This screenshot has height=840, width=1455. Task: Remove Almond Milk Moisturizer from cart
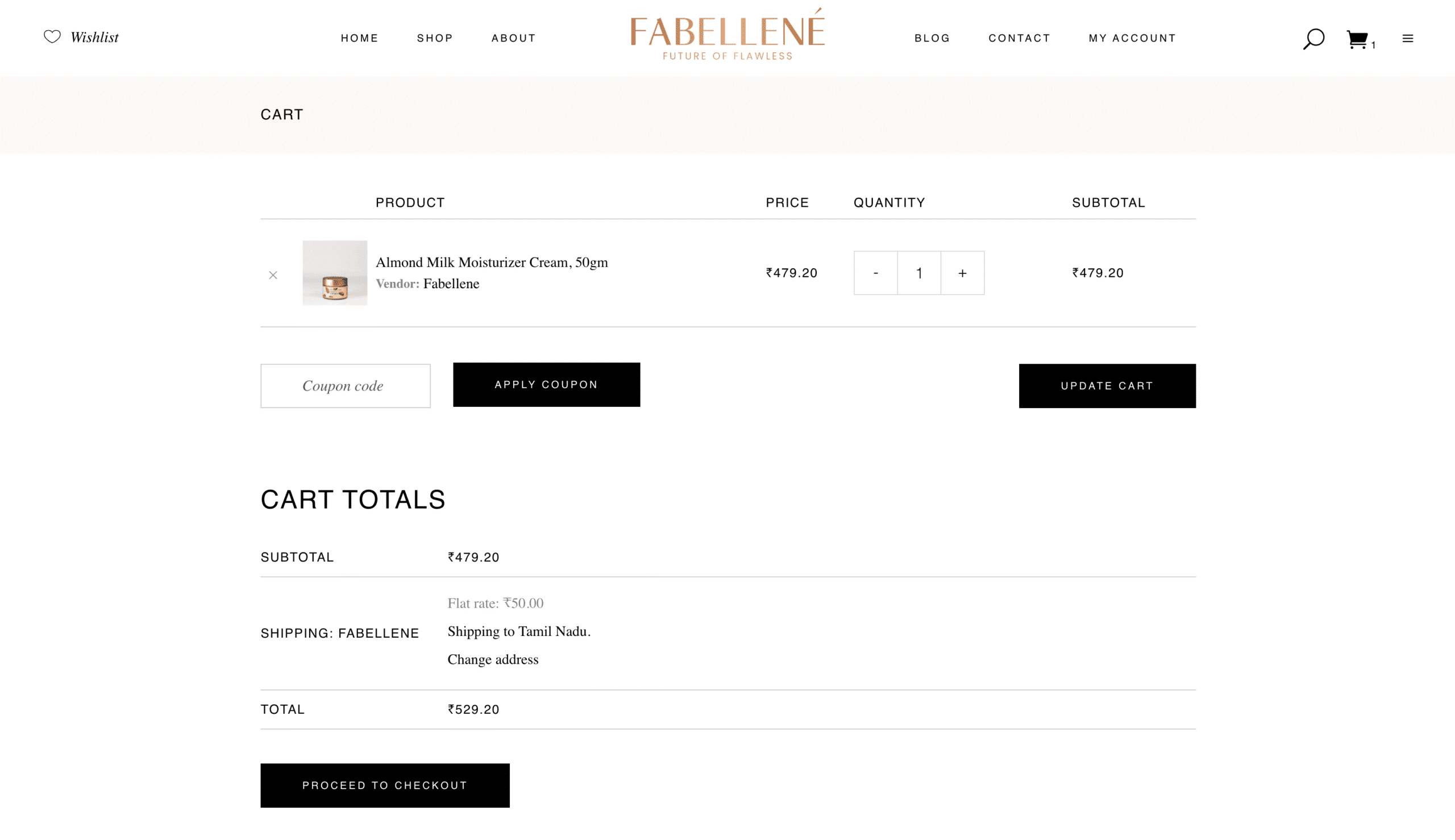[273, 275]
